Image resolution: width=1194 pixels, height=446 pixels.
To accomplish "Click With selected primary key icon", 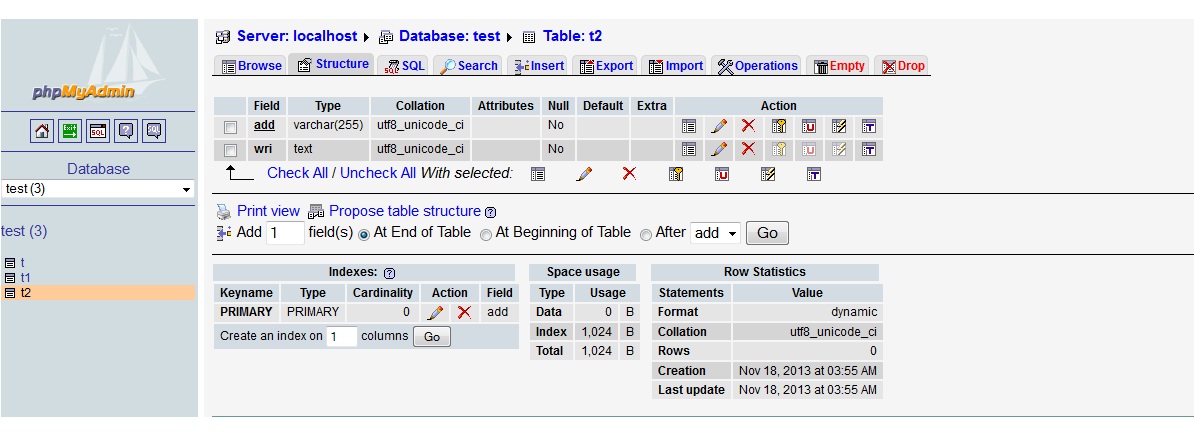I will point(675,174).
